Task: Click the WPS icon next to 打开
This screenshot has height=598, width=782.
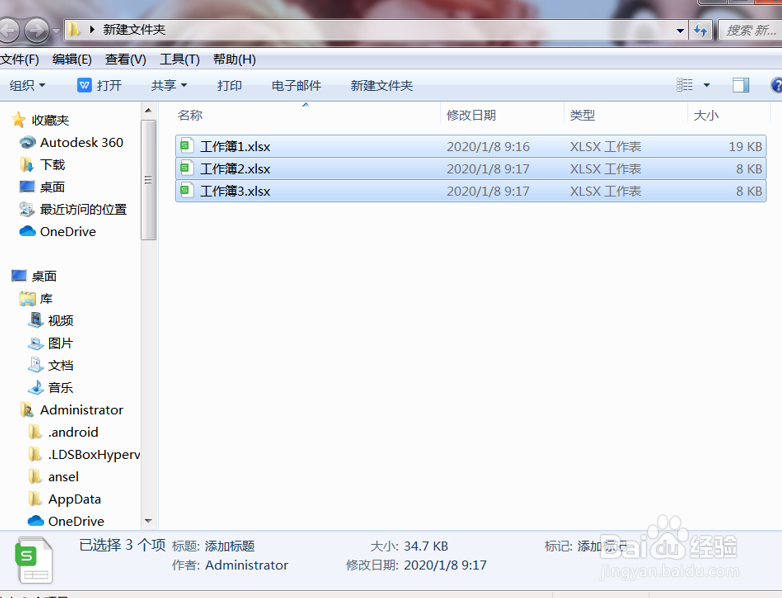Action: tap(84, 85)
